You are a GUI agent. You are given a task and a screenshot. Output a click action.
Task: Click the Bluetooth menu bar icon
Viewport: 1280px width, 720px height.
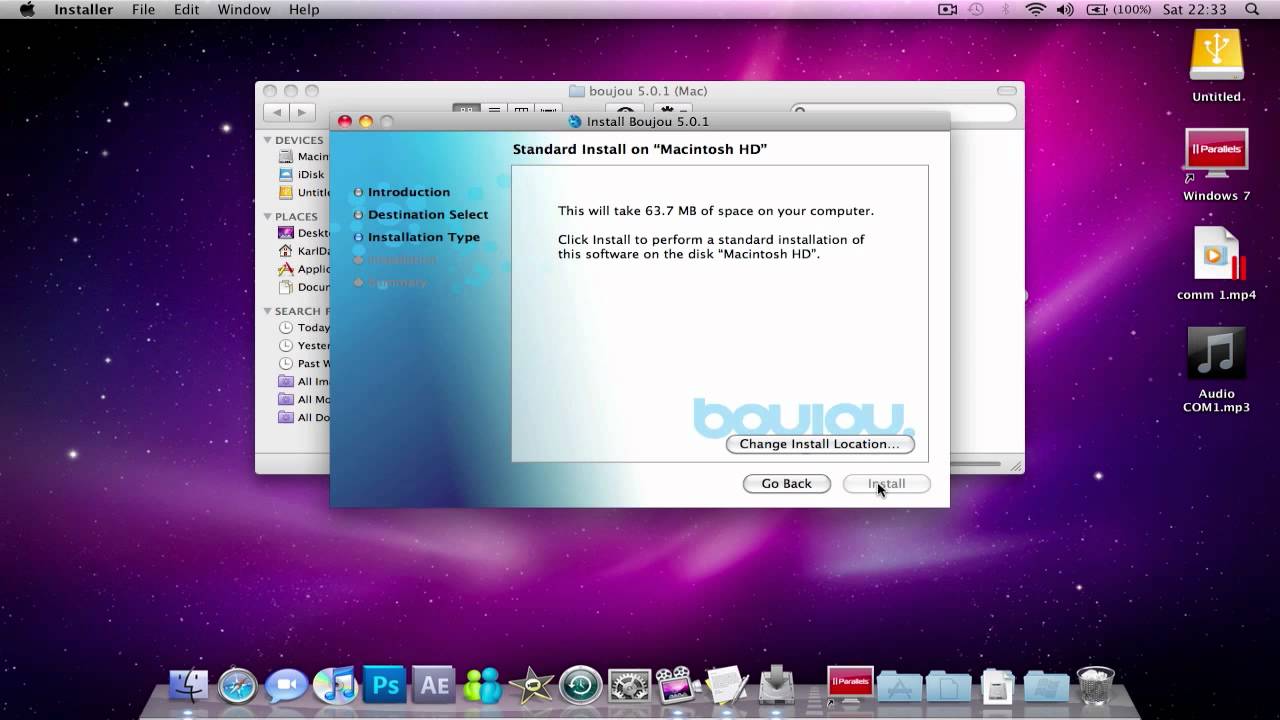[x=1006, y=9]
